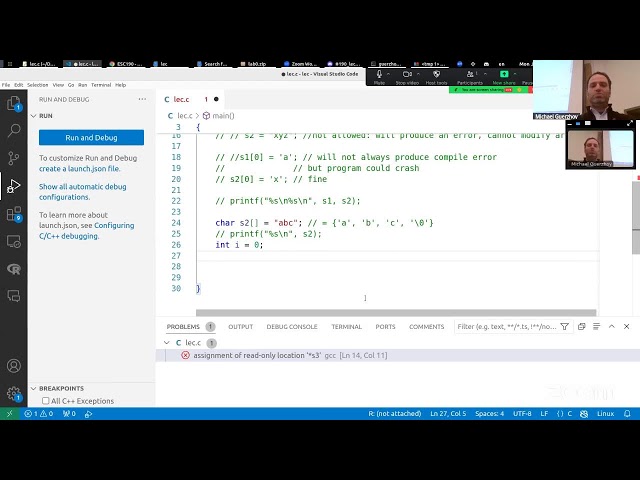This screenshot has height=480, width=640.
Task: Click the filter funnel icon in Problems panel
Action: click(x=566, y=327)
